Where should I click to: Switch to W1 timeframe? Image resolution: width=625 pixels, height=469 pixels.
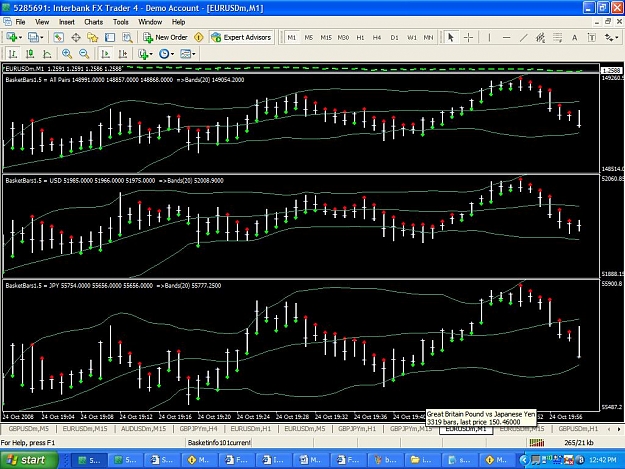tap(412, 37)
